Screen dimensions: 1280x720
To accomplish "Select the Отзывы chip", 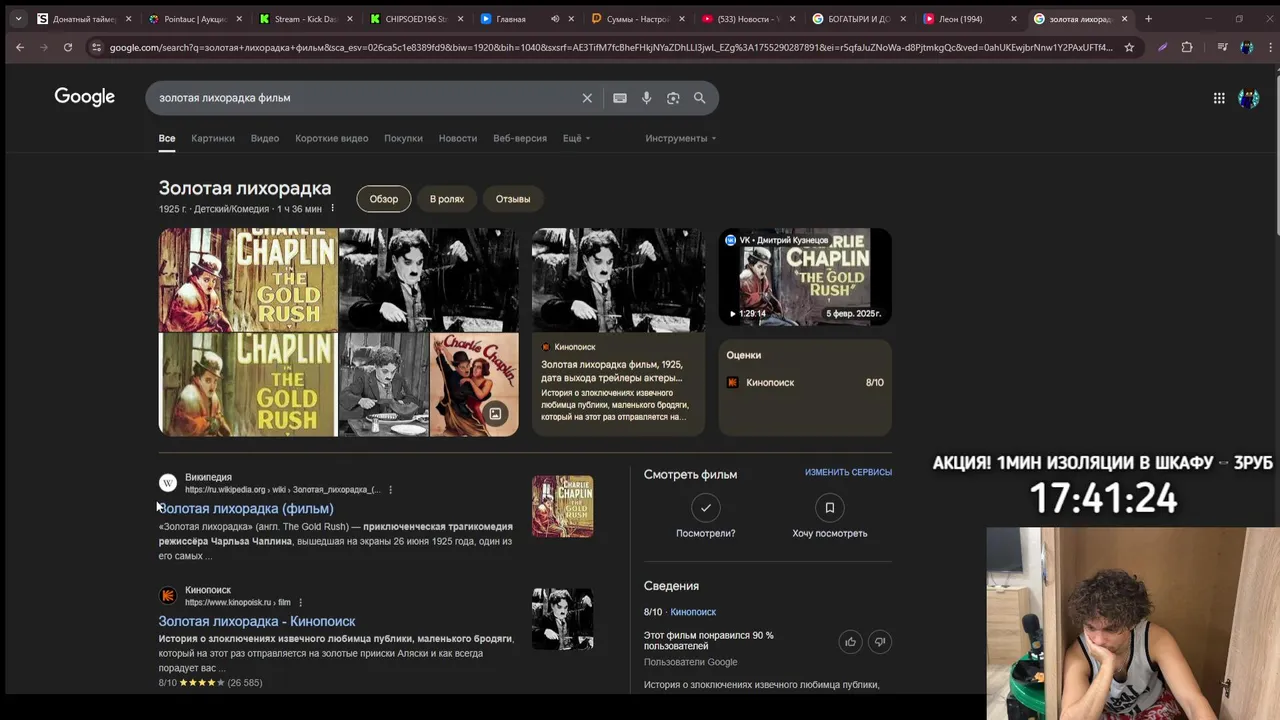I will tap(513, 199).
